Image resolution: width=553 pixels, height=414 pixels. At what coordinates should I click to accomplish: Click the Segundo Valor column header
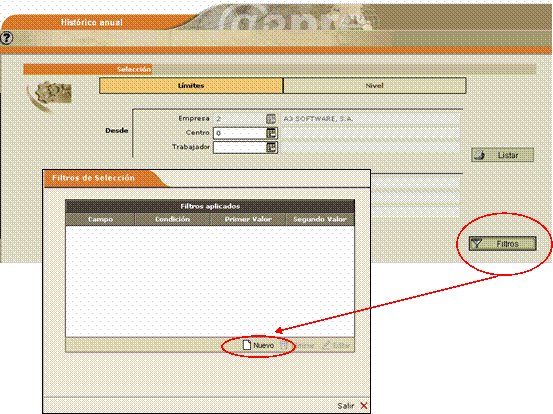(320, 219)
